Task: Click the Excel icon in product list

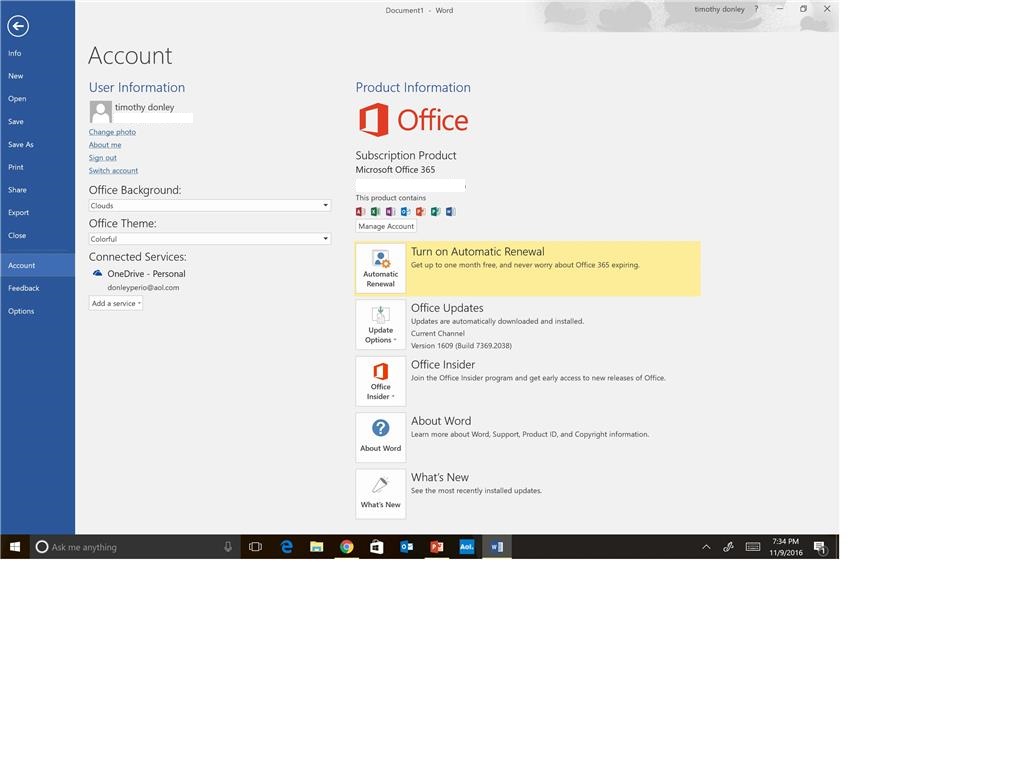Action: (376, 211)
